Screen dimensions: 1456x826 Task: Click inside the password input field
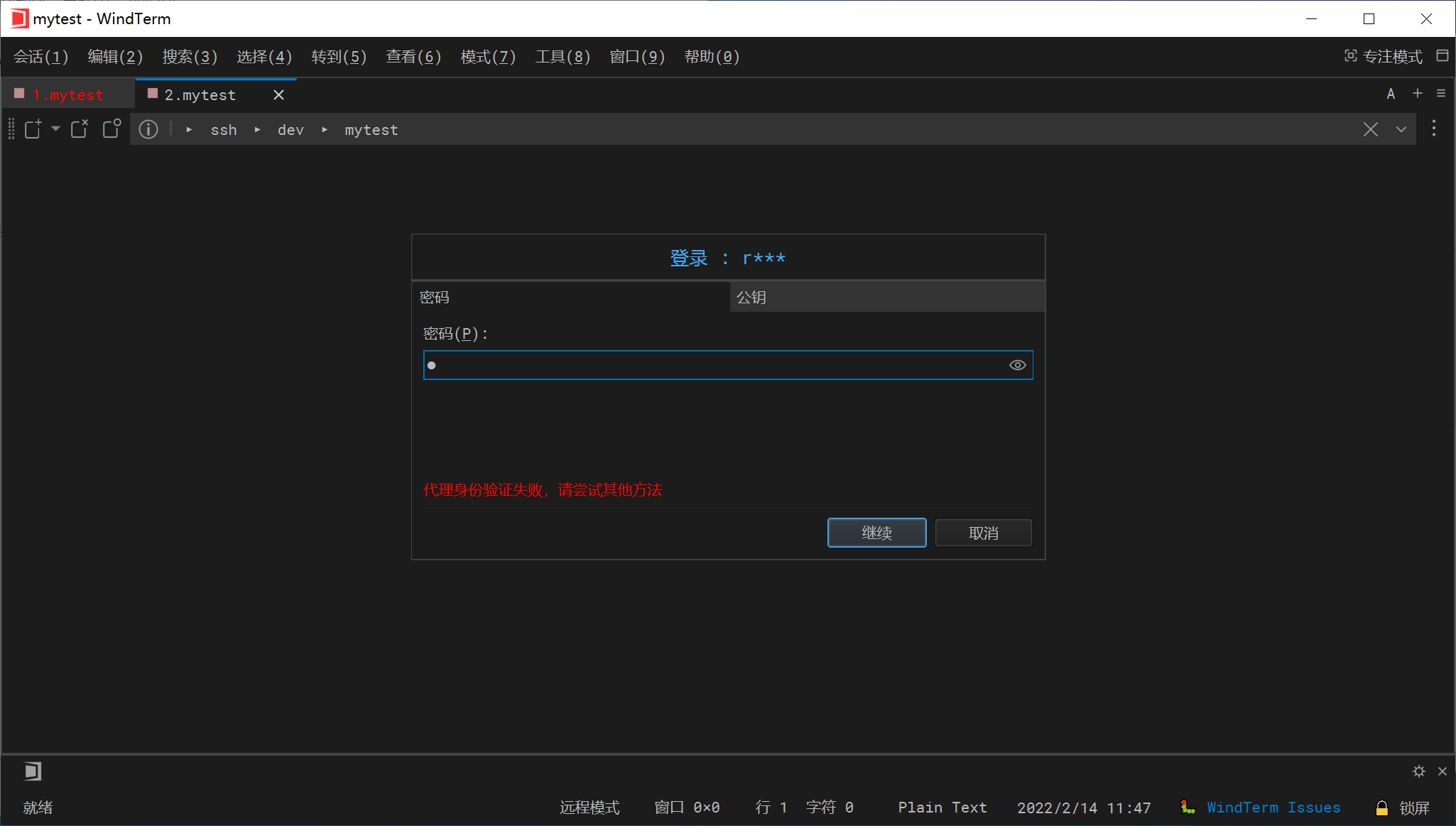[710, 364]
